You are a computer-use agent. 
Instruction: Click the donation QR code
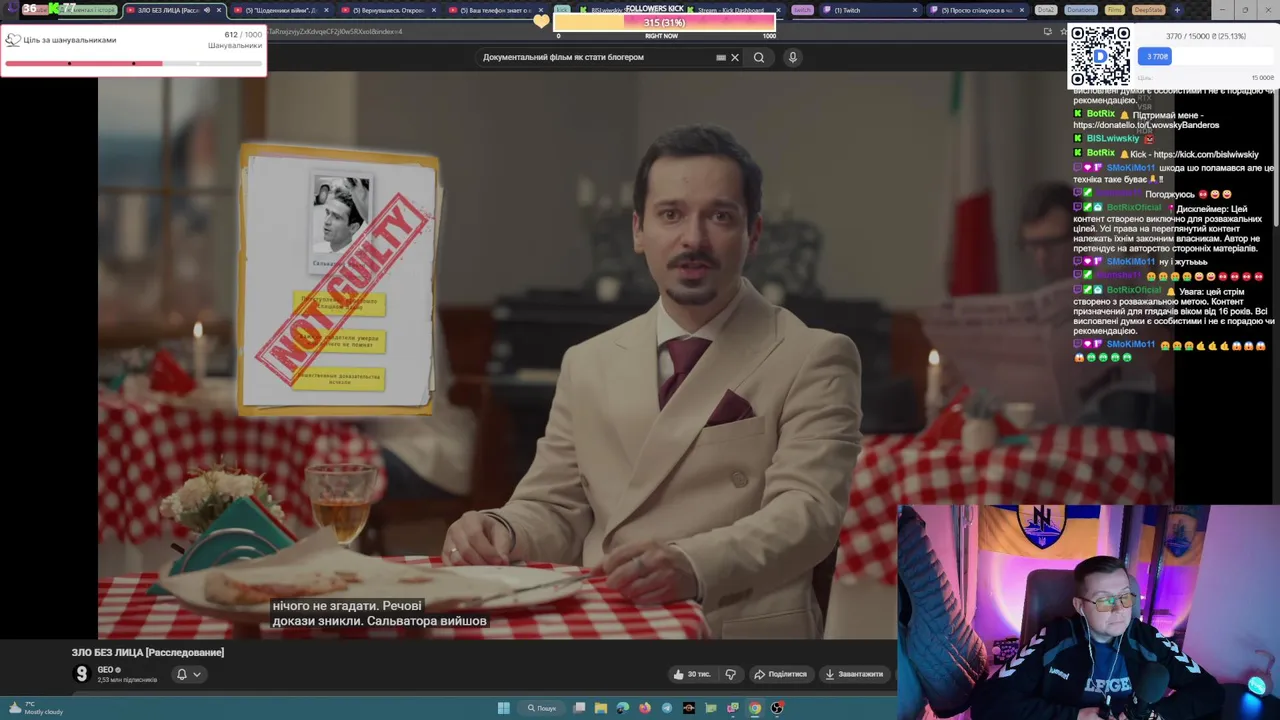1100,56
